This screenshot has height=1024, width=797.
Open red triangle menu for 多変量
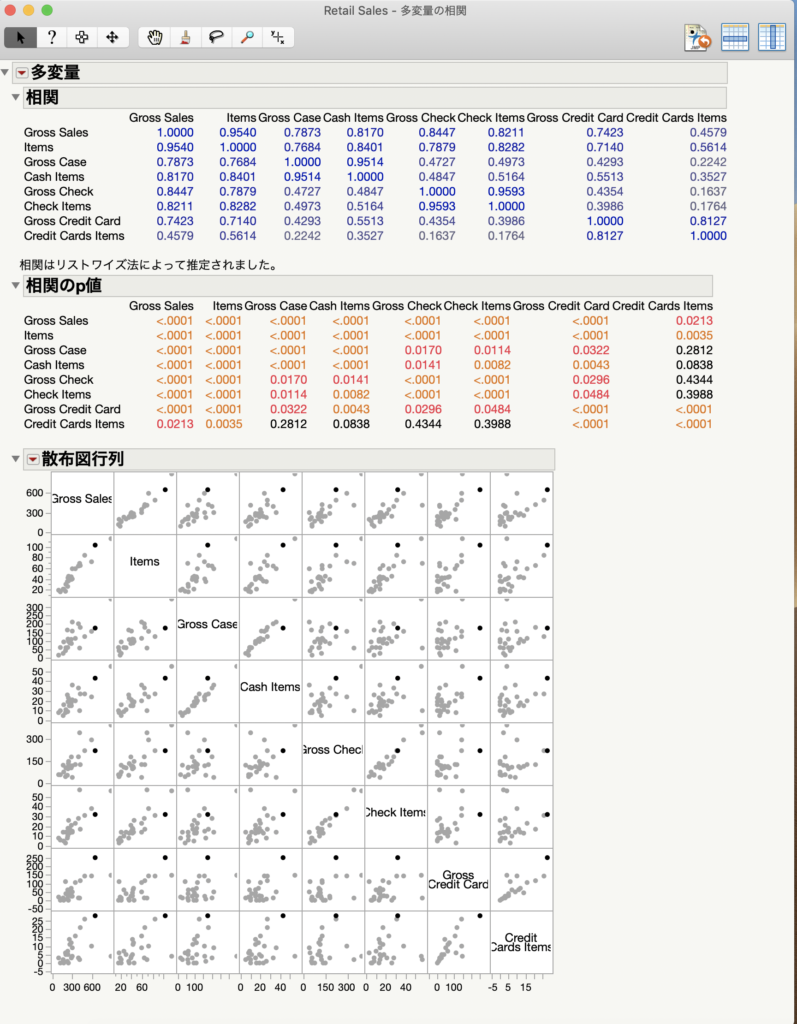[x=22, y=73]
